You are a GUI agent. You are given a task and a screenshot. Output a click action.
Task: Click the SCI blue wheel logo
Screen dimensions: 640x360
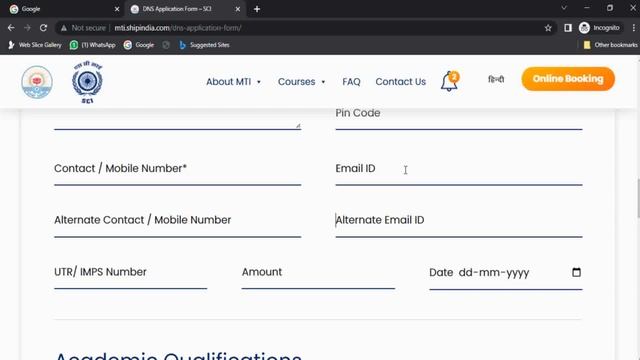tap(87, 82)
